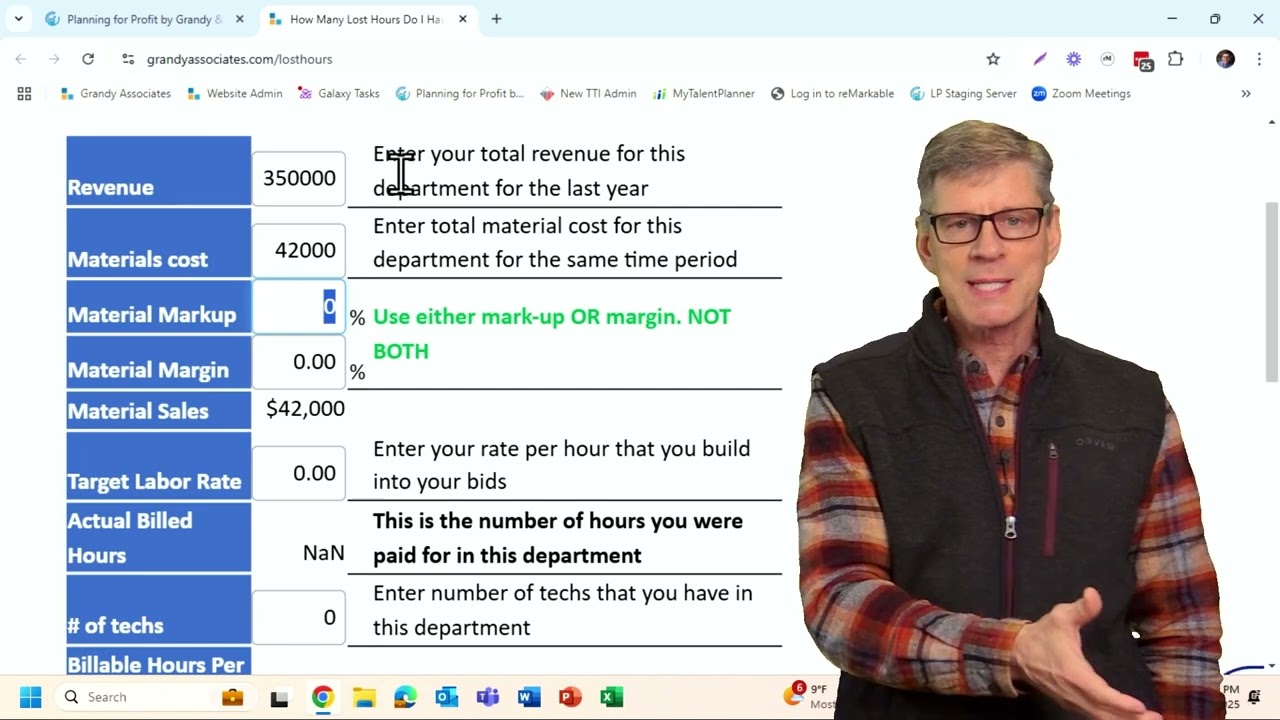Screen dimensions: 1280x720
Task: Open Website Admin bookmark
Action: [x=235, y=93]
